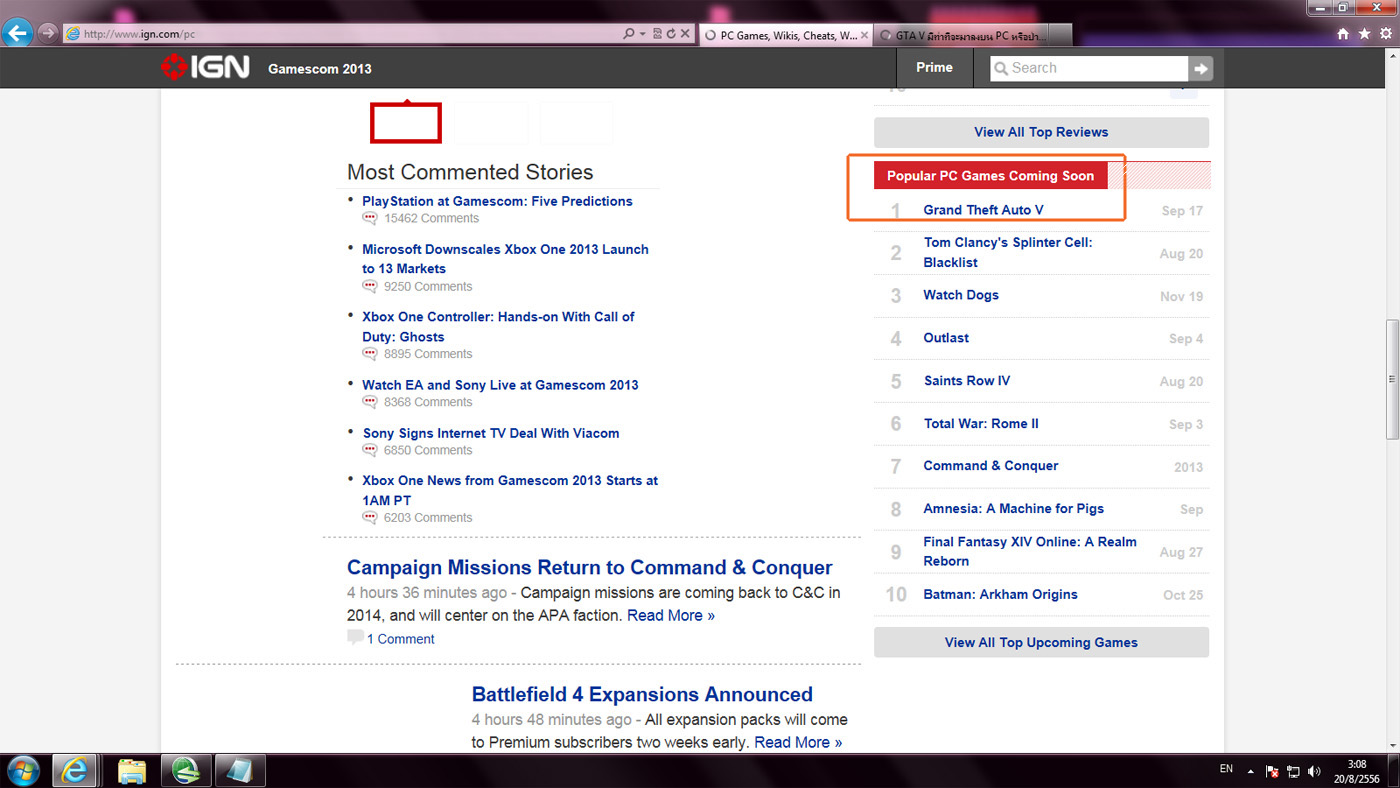Click Read More for the Battlefield 4 article

(x=798, y=743)
